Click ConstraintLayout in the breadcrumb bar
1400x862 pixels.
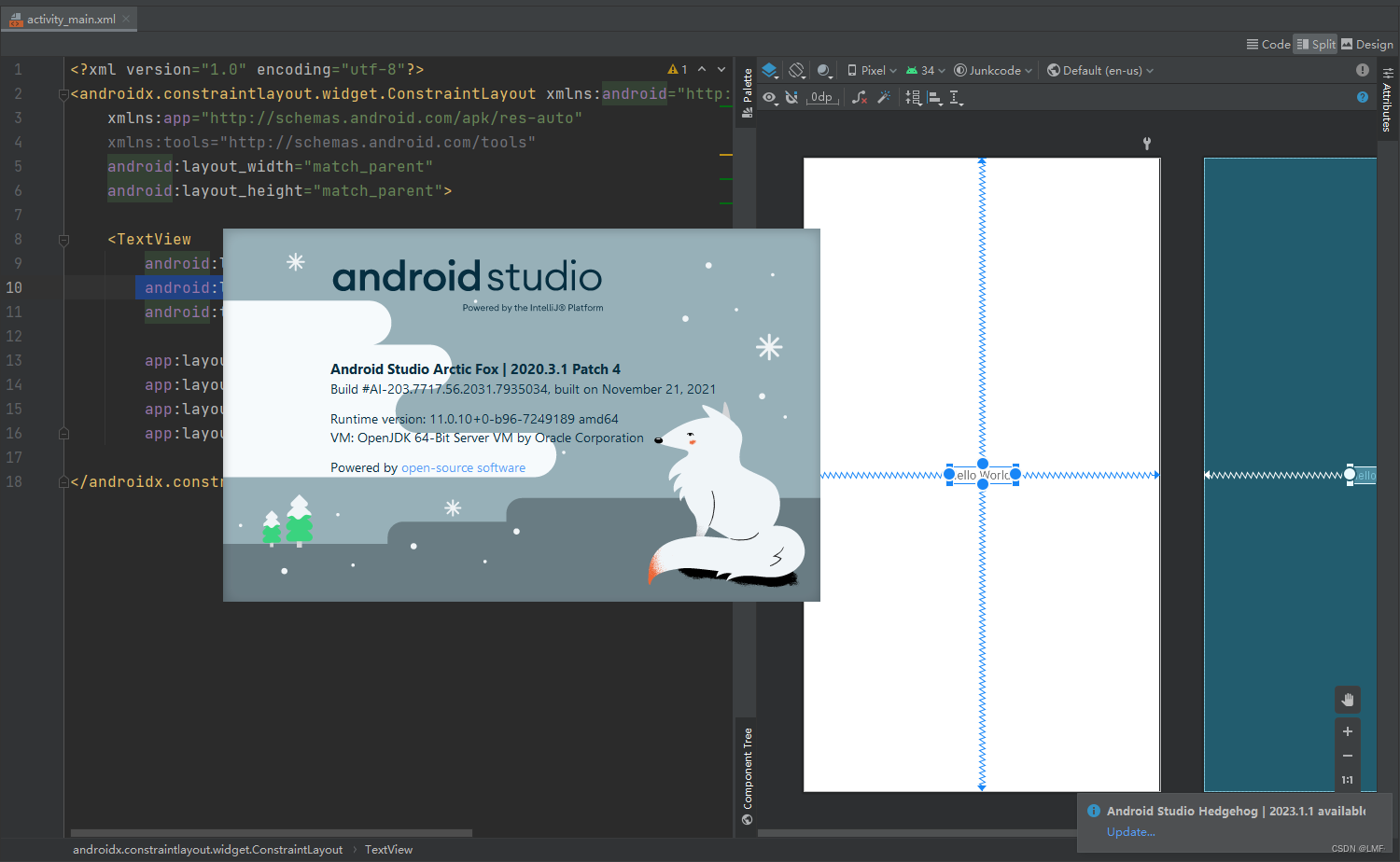pyautogui.click(x=208, y=850)
